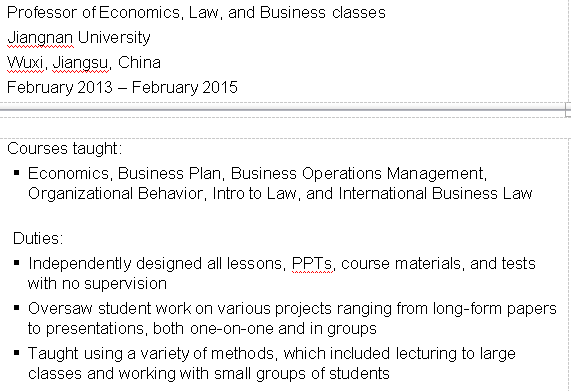
Task: Click the underlined word "Wuxi"
Action: point(25,63)
